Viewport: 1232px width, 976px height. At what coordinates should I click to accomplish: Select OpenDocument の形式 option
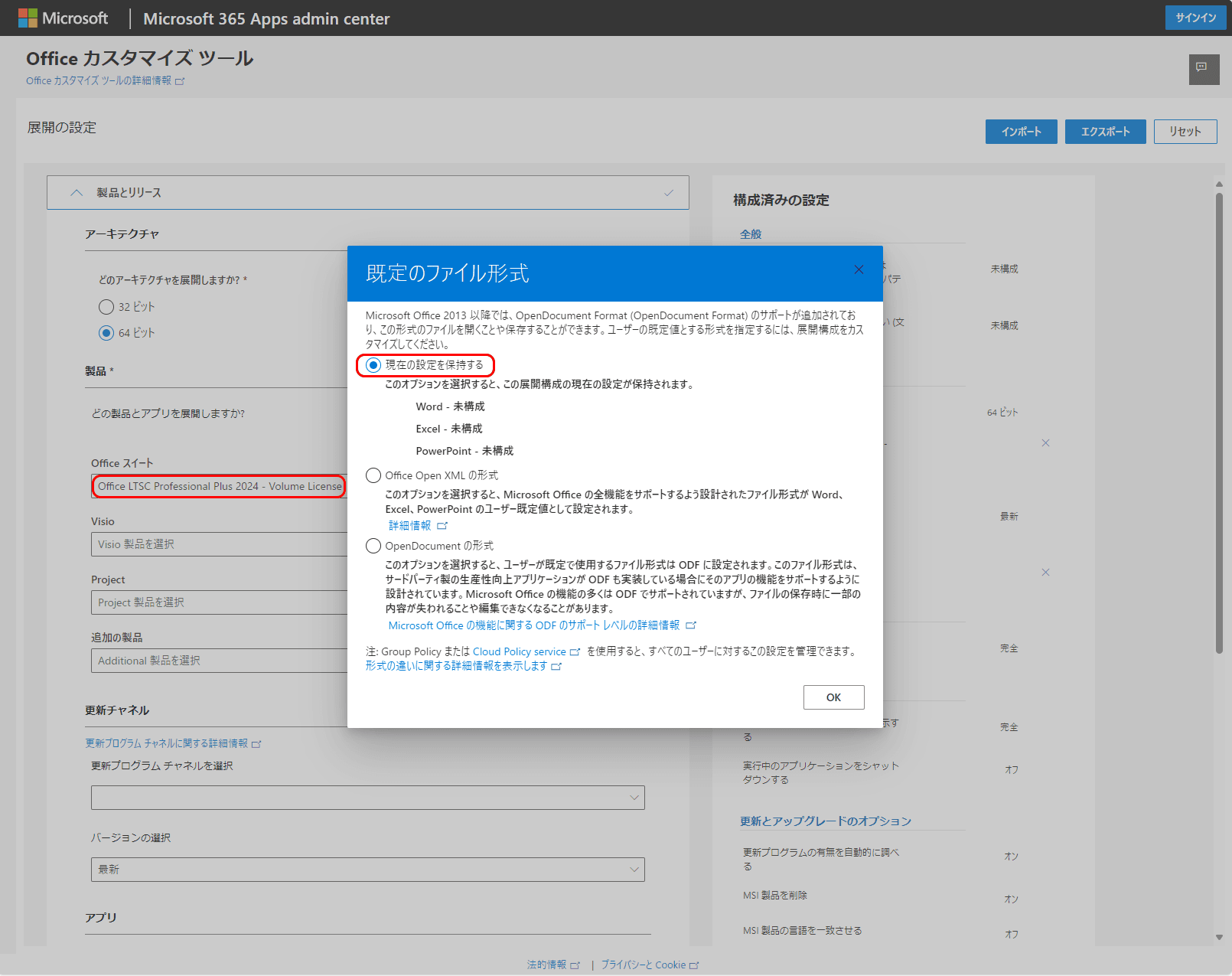coord(373,546)
